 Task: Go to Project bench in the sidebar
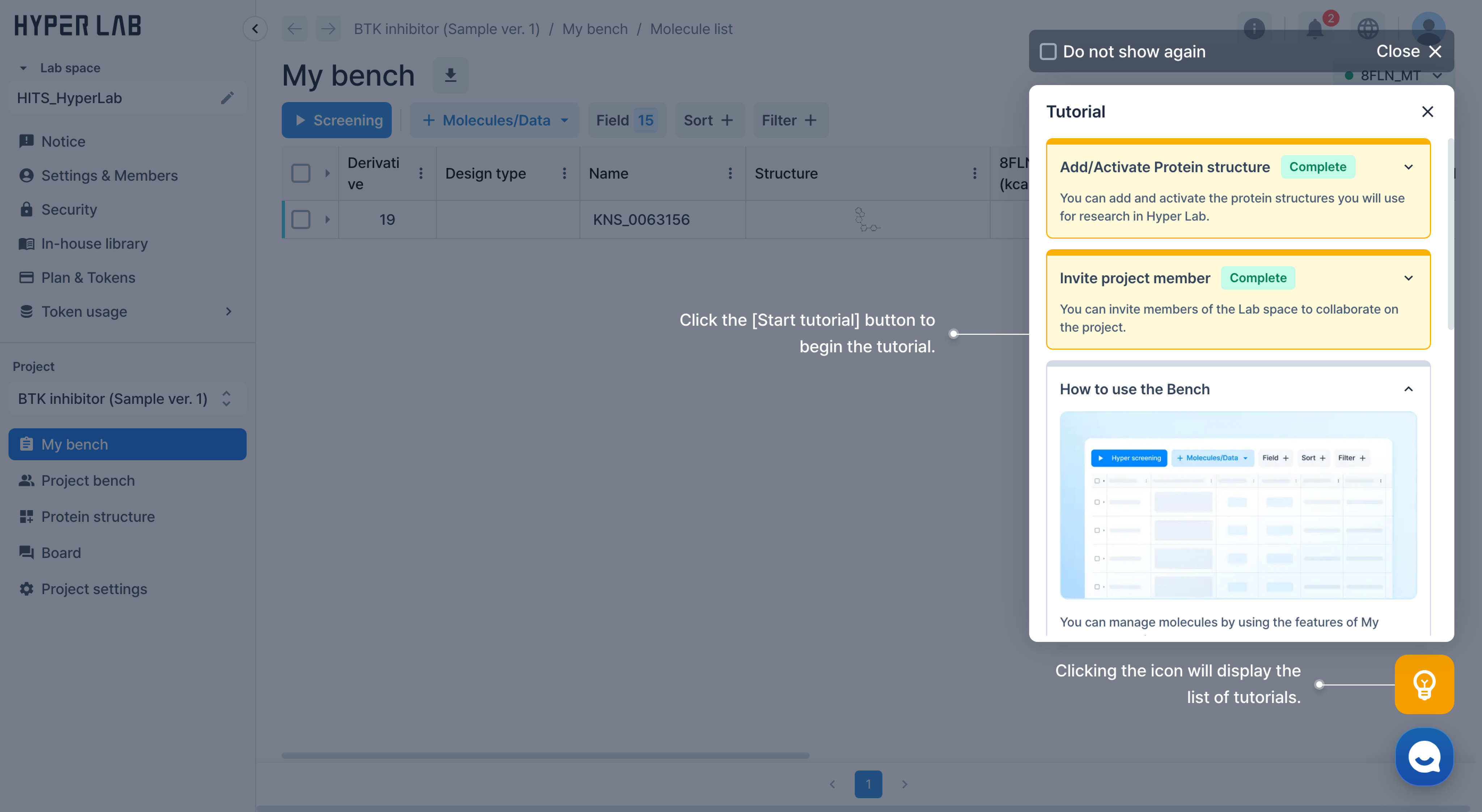(x=88, y=480)
